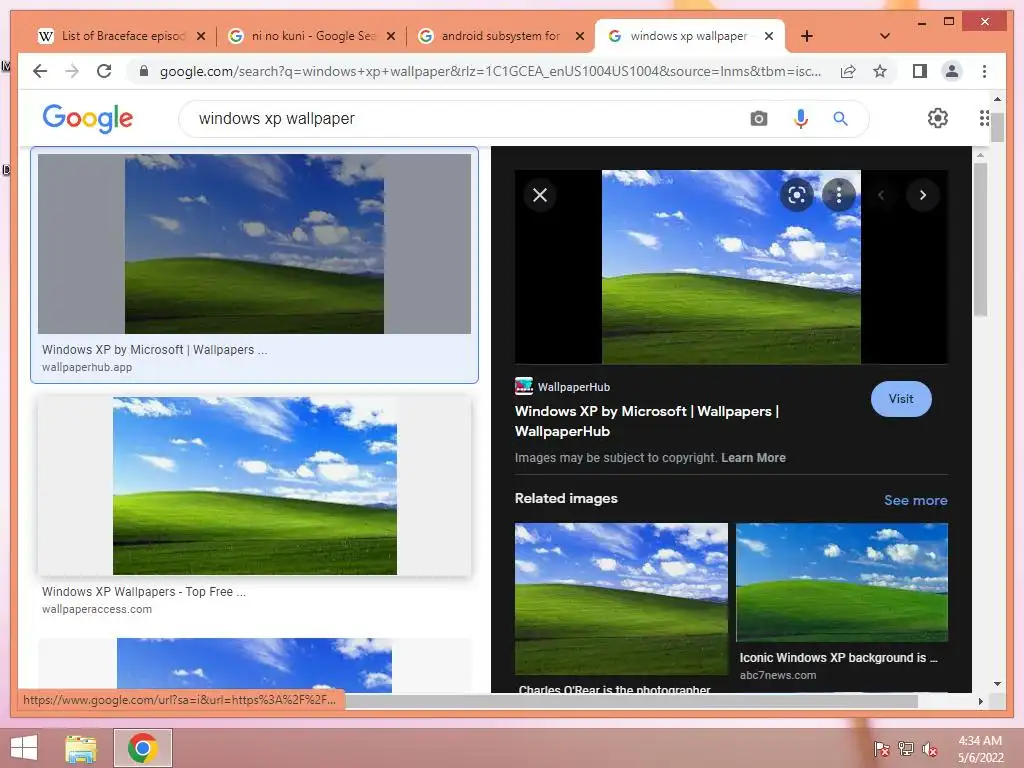Close the image preview panel
The width and height of the screenshot is (1024, 768).
(x=539, y=195)
